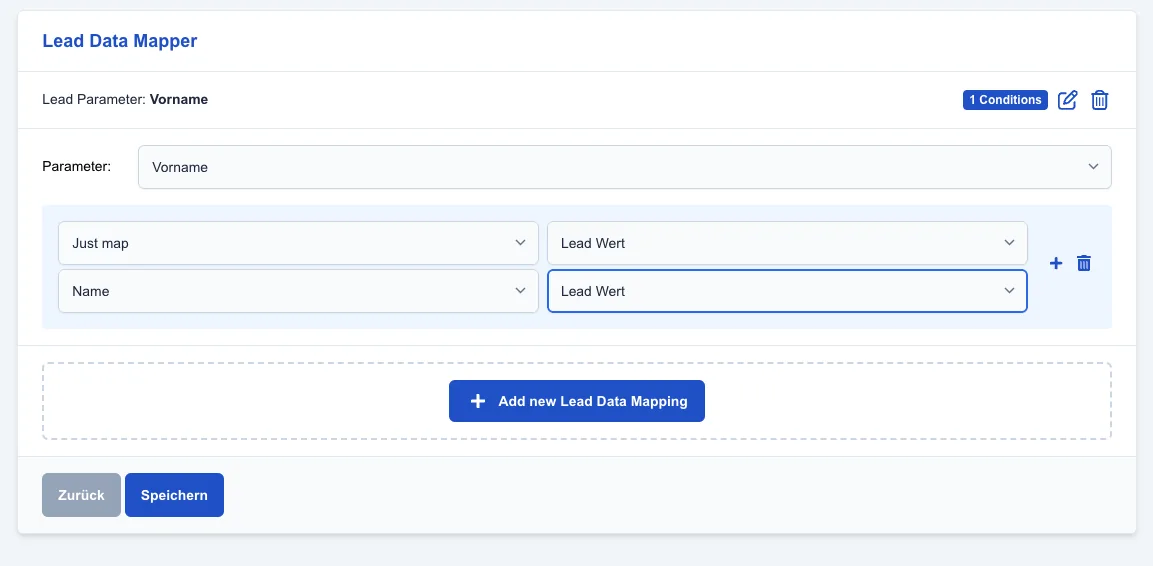Click Add new Lead Data Mapping
This screenshot has width=1153, height=566.
click(577, 401)
